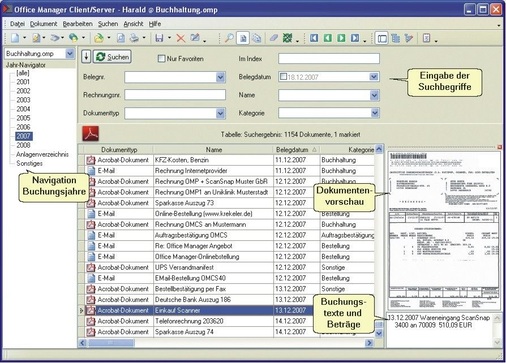This screenshot has width=506, height=363.
Task: Click the edit document properties icon
Action: click(x=195, y=38)
